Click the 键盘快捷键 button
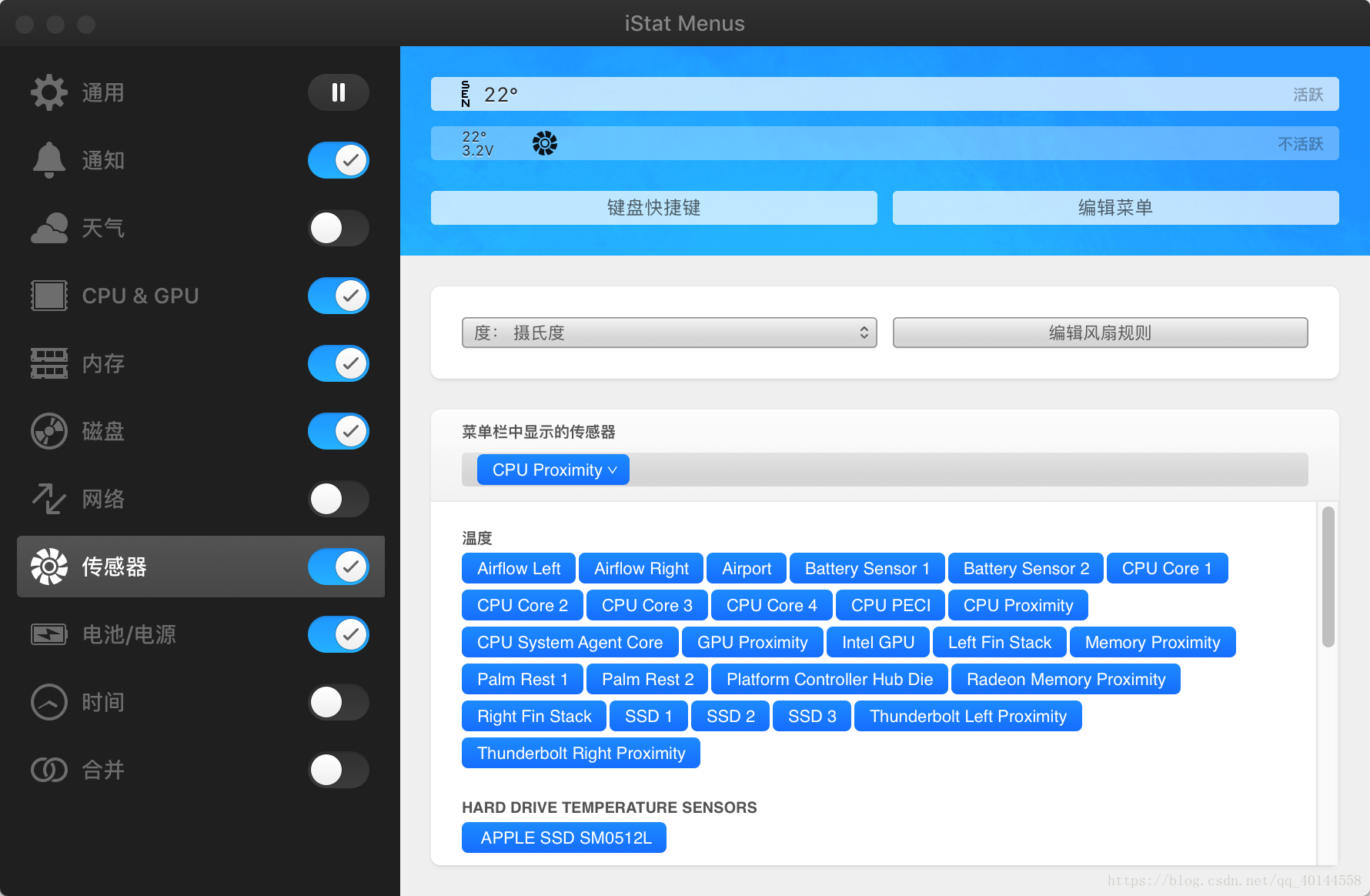Image resolution: width=1370 pixels, height=896 pixels. coord(654,208)
